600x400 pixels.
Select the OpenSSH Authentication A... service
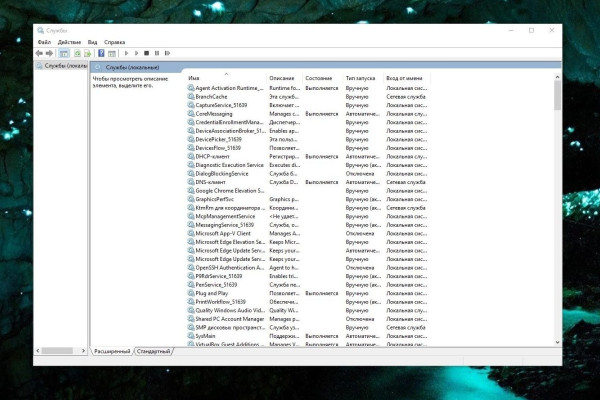(x=307, y=268)
